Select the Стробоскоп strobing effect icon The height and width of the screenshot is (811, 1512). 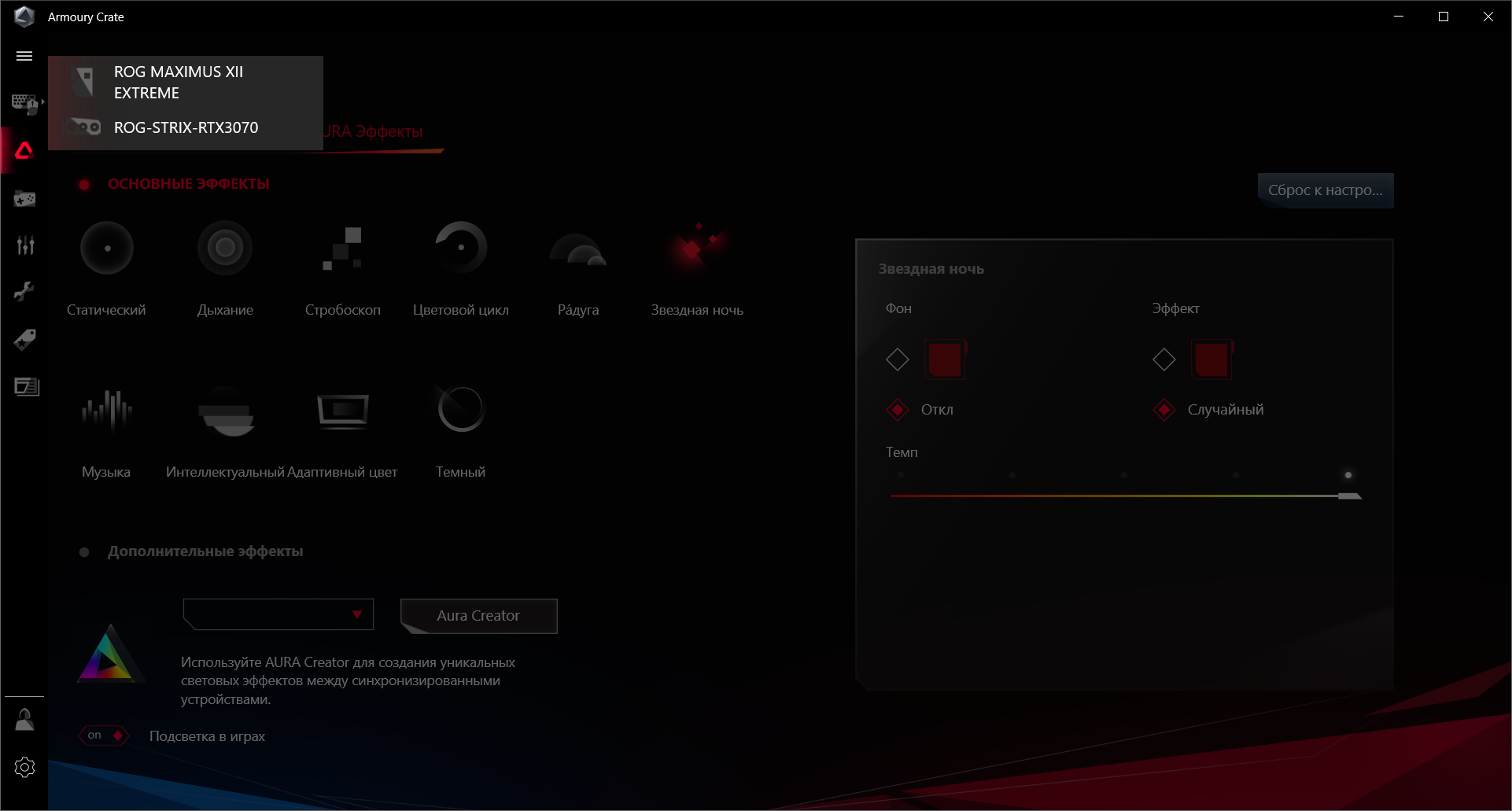click(x=342, y=248)
